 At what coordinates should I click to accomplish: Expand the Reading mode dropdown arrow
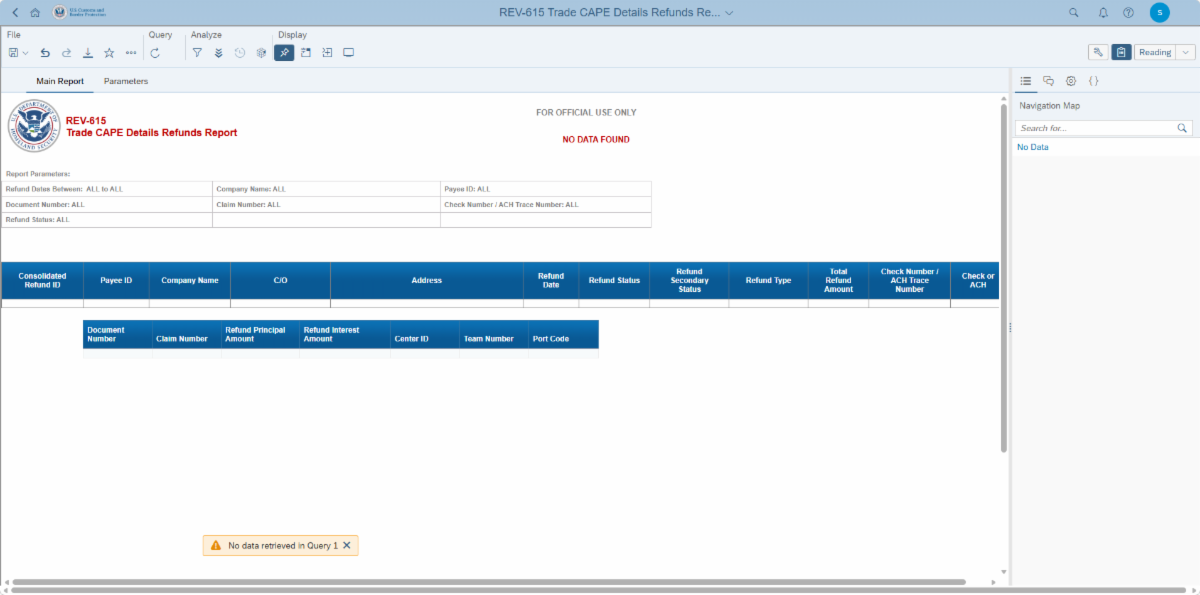1186,52
